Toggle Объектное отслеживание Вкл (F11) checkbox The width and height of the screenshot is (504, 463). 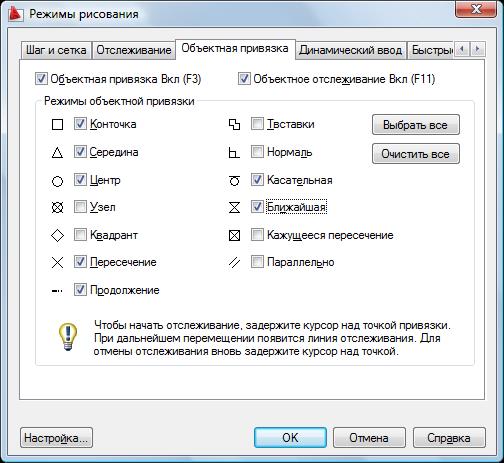(244, 79)
